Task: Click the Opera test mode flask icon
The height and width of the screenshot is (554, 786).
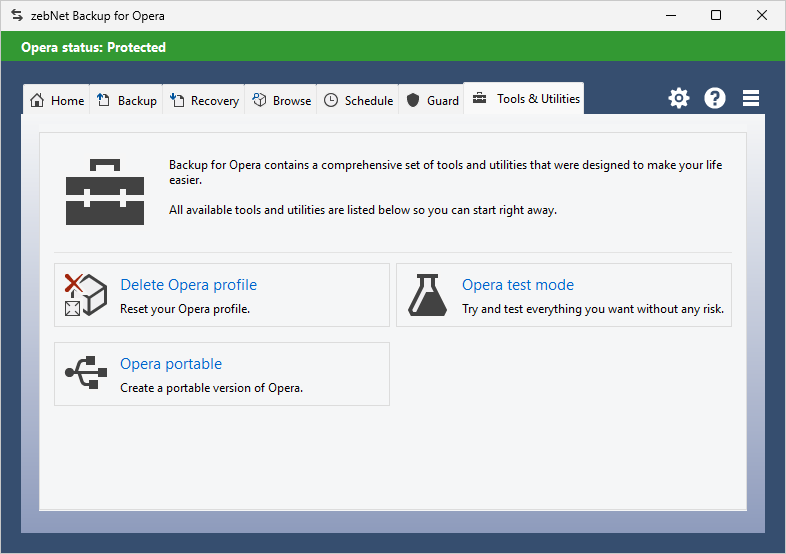Action: pyautogui.click(x=427, y=295)
